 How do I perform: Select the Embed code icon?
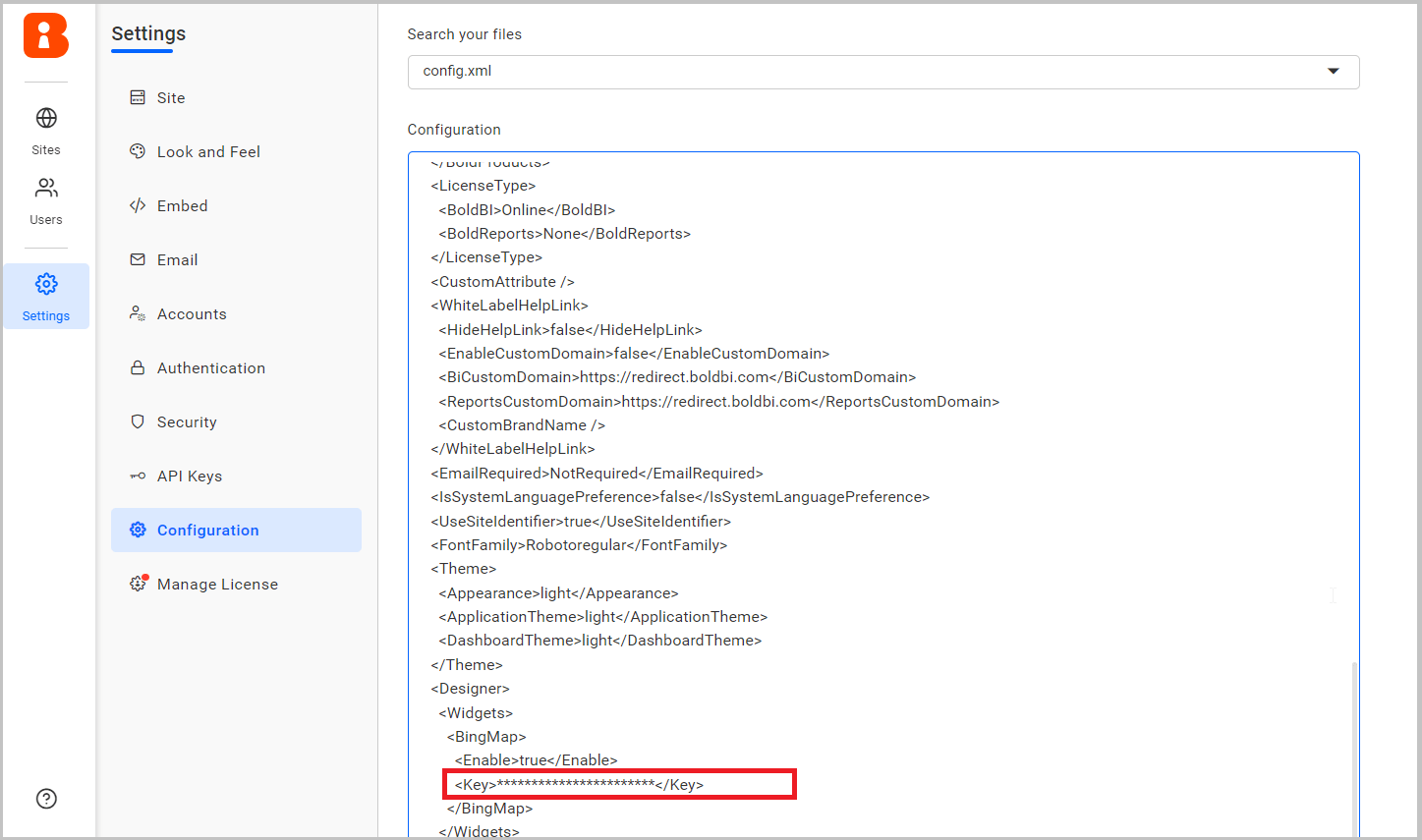pyautogui.click(x=138, y=205)
